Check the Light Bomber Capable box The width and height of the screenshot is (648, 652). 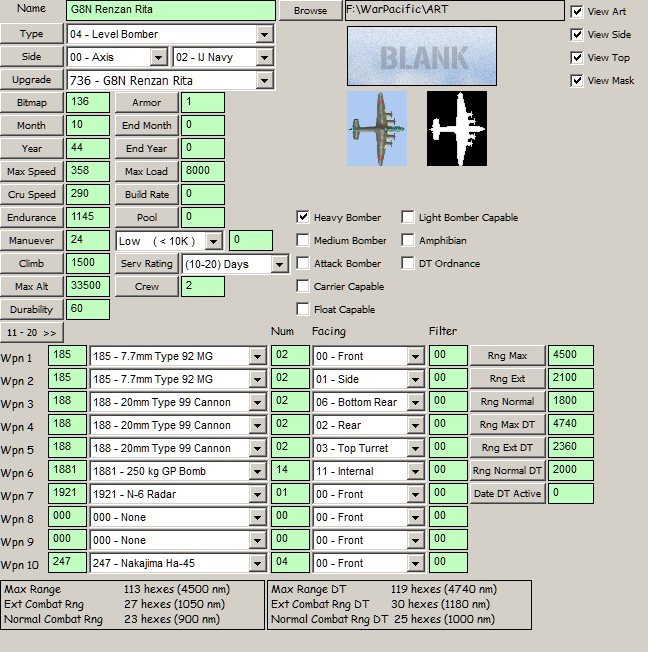pyautogui.click(x=408, y=217)
